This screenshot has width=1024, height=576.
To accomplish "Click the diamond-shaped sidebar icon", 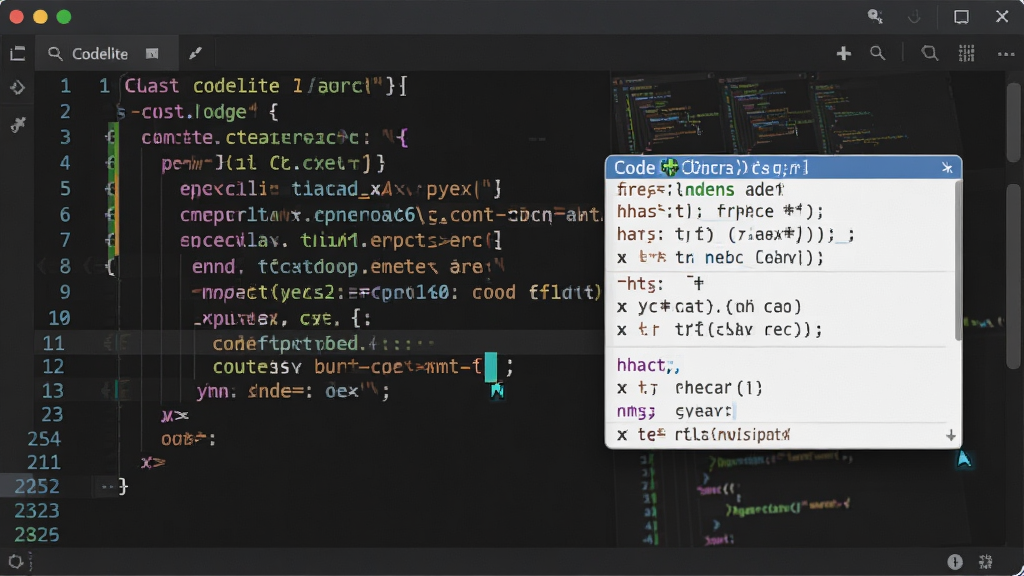I will [x=18, y=87].
